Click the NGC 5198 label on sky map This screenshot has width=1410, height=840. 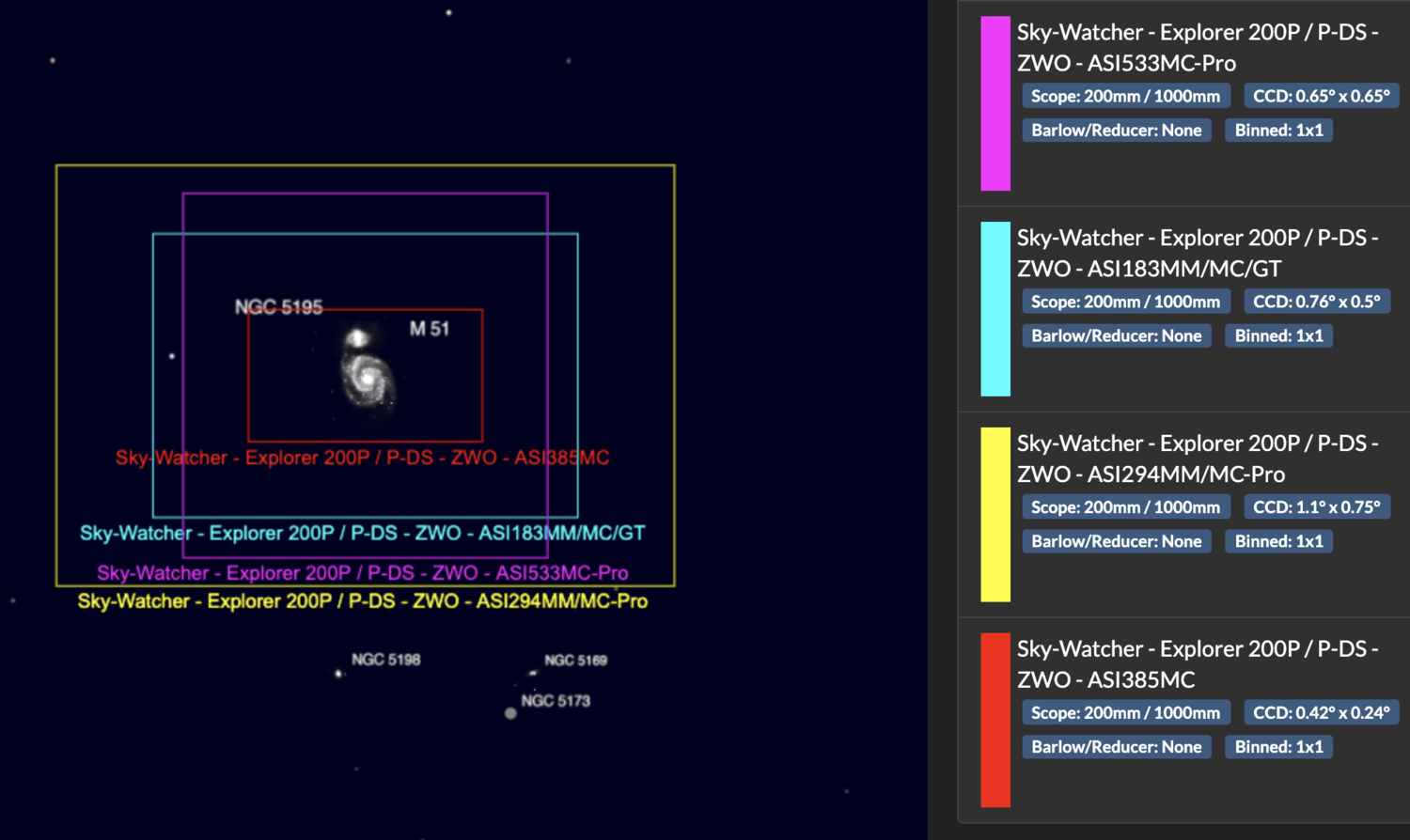pos(386,660)
